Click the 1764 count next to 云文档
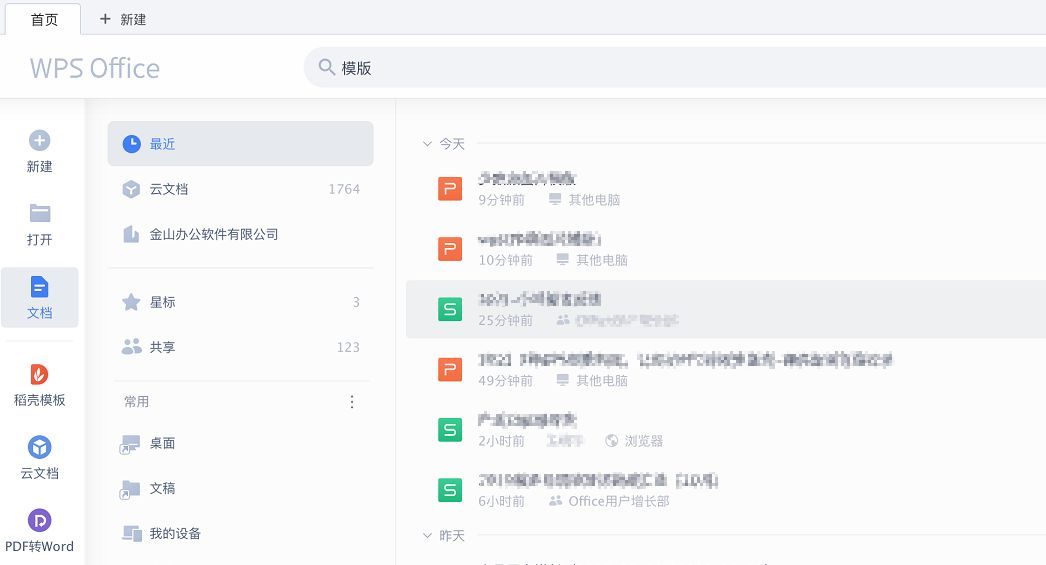The image size is (1046, 565). tap(344, 189)
